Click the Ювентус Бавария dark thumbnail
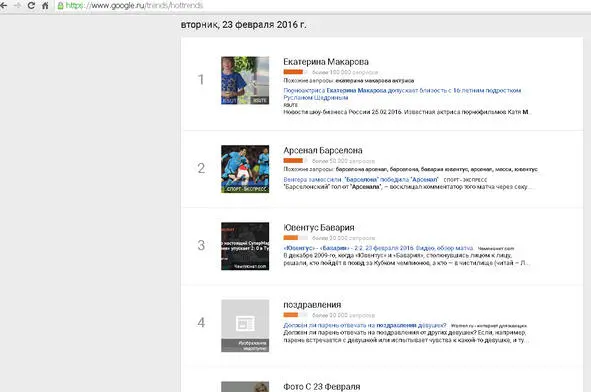The height and width of the screenshot is (392, 591). click(x=245, y=246)
